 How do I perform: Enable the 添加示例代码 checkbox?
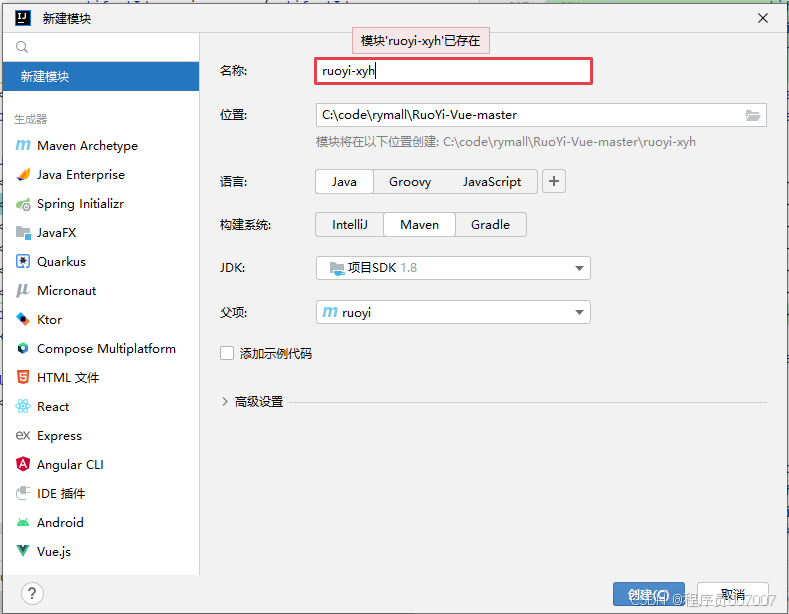pos(227,353)
